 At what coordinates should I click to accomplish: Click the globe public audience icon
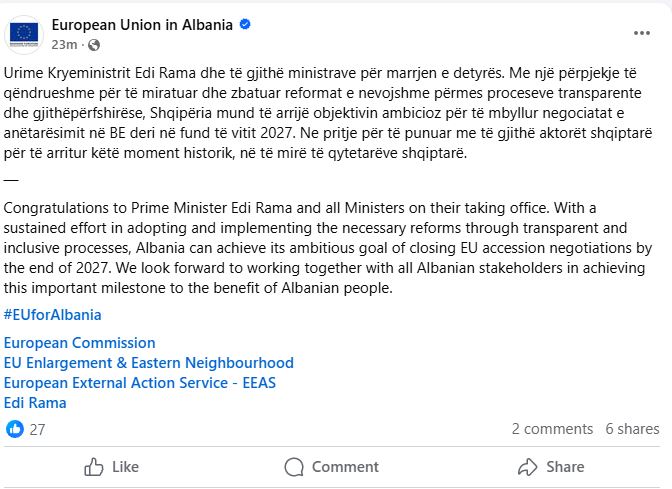(95, 45)
